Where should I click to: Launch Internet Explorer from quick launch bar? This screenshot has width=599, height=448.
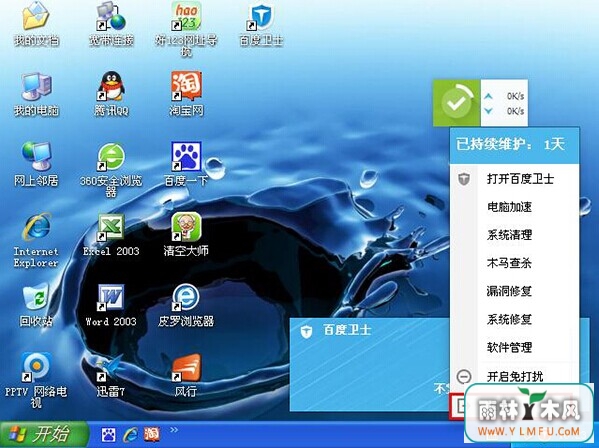[x=130, y=435]
